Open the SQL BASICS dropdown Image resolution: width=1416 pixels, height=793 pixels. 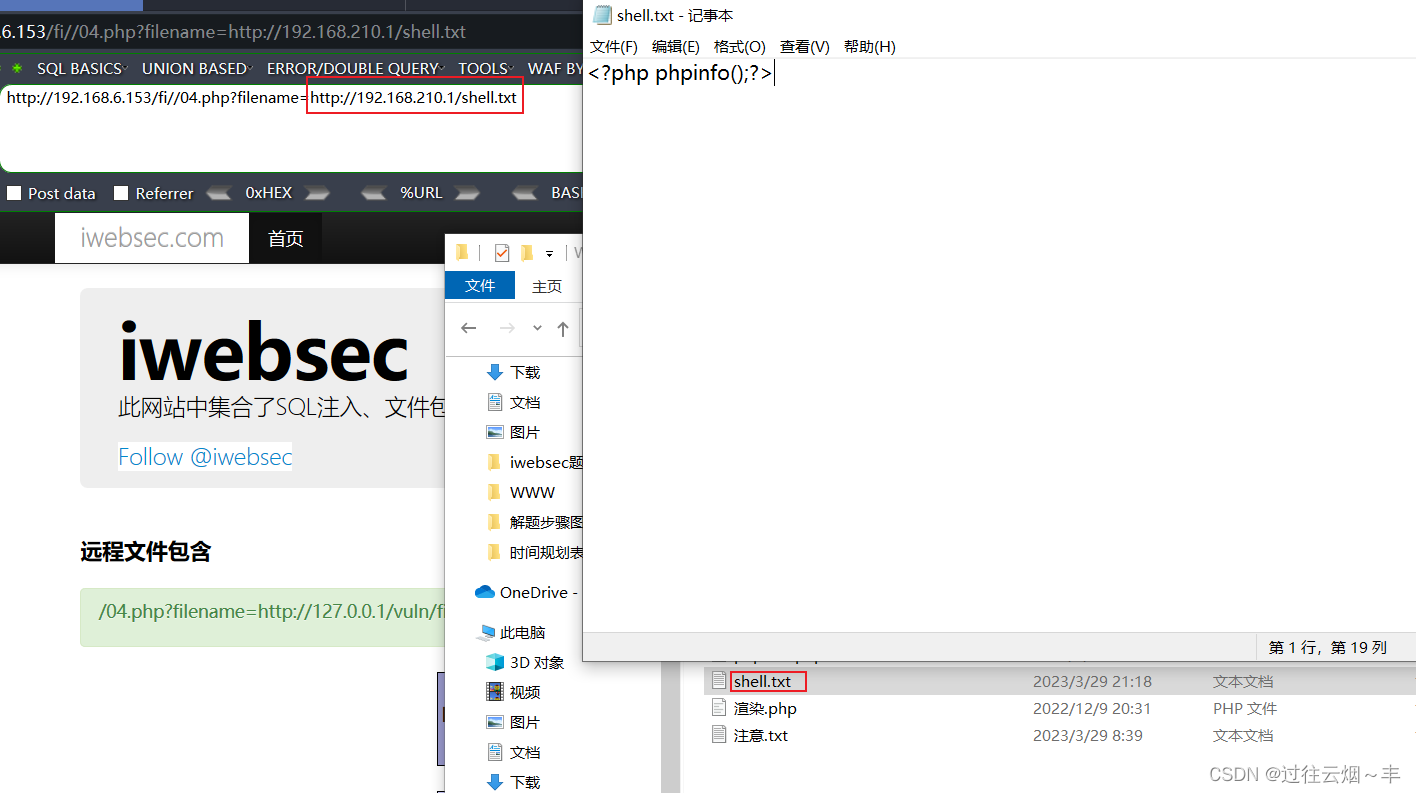point(83,69)
